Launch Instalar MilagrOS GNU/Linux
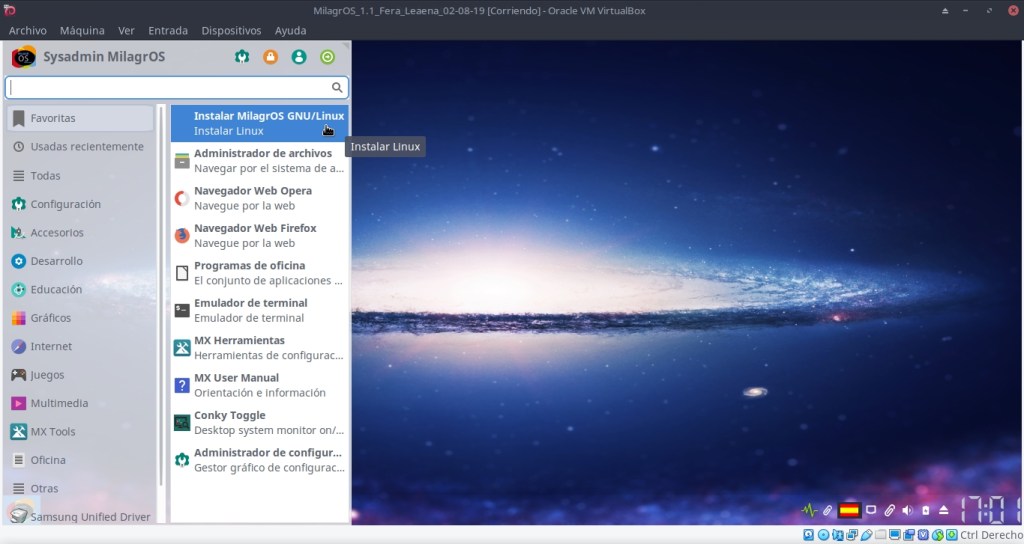This screenshot has width=1024, height=544. pyautogui.click(x=260, y=123)
